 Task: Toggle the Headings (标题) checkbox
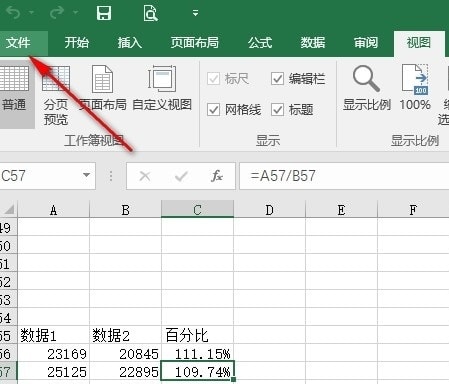pyautogui.click(x=277, y=110)
